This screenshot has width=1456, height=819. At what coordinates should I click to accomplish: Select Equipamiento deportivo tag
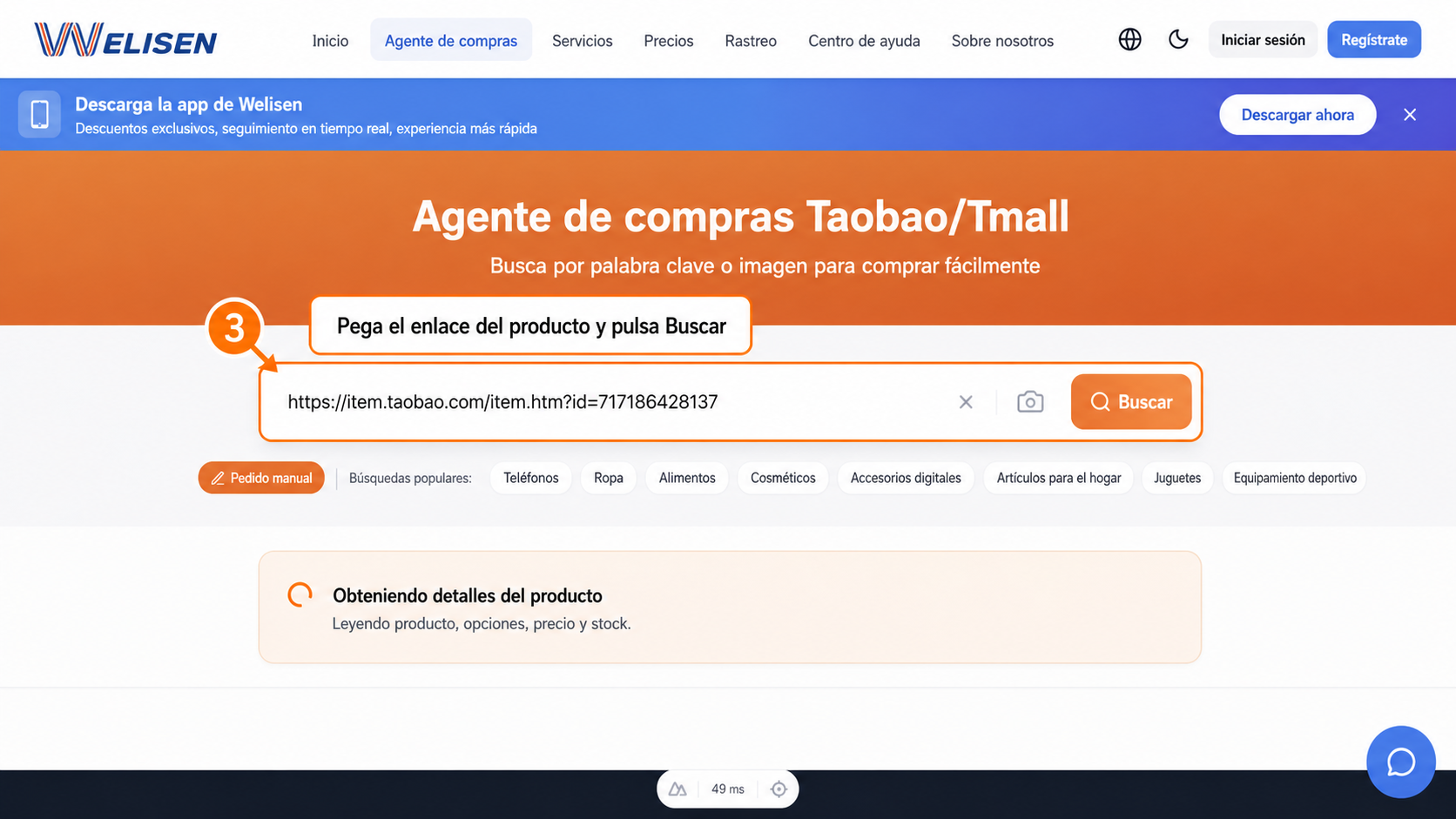coord(1295,478)
